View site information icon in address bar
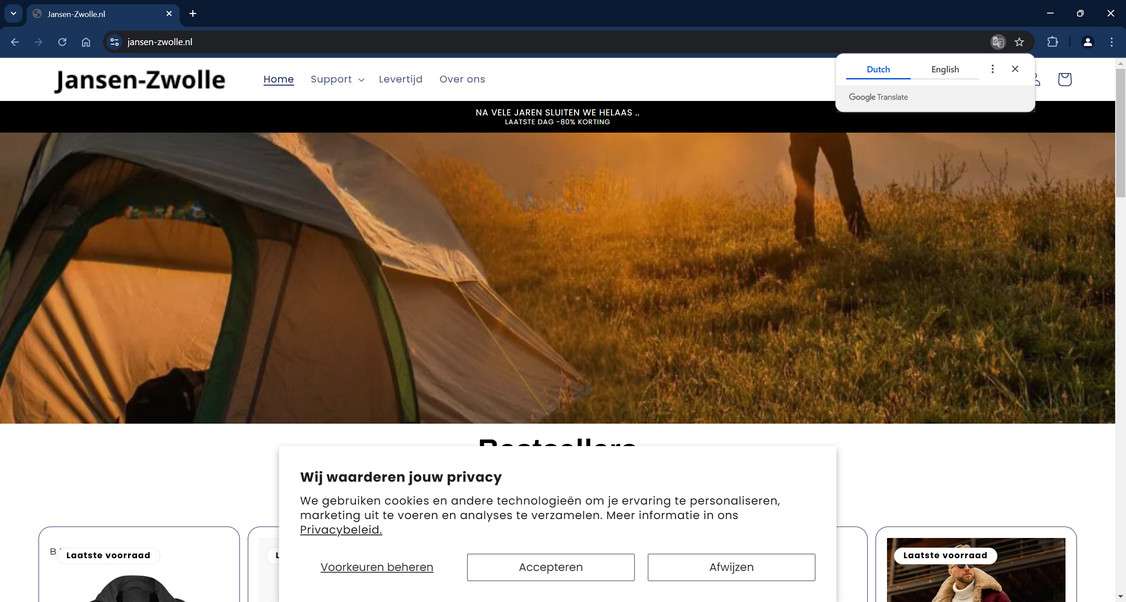This screenshot has height=602, width=1126. (114, 42)
